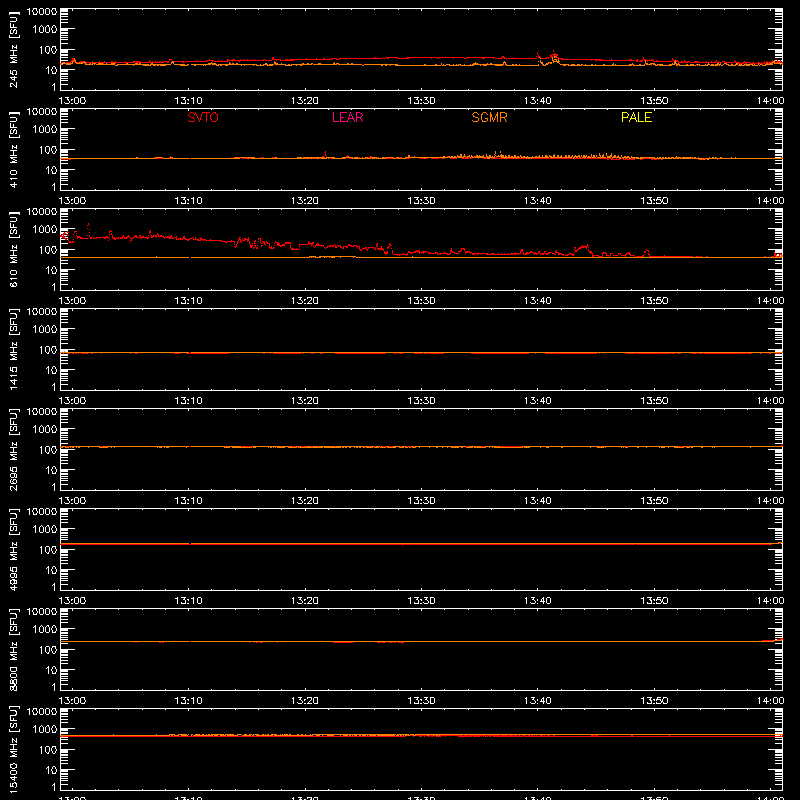The height and width of the screenshot is (800, 800).
Task: Click the red SVTO station legend label
Action: (203, 117)
